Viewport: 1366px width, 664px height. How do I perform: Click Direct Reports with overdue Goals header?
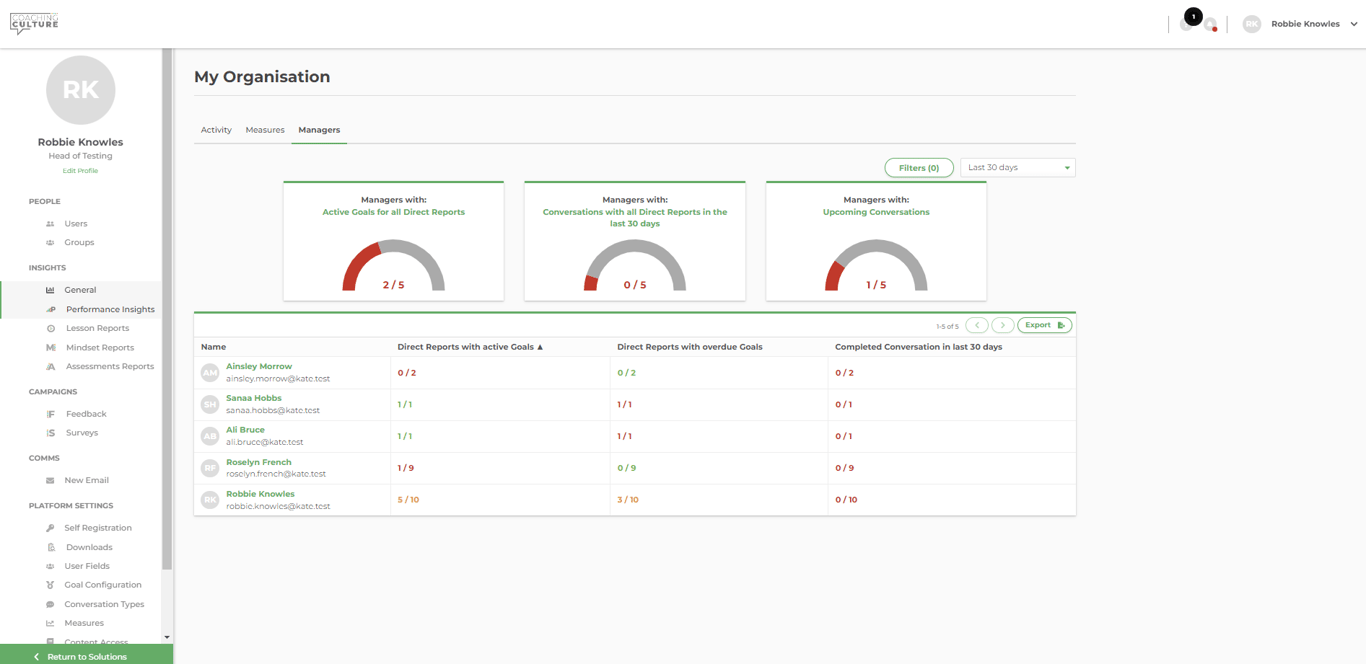click(690, 347)
